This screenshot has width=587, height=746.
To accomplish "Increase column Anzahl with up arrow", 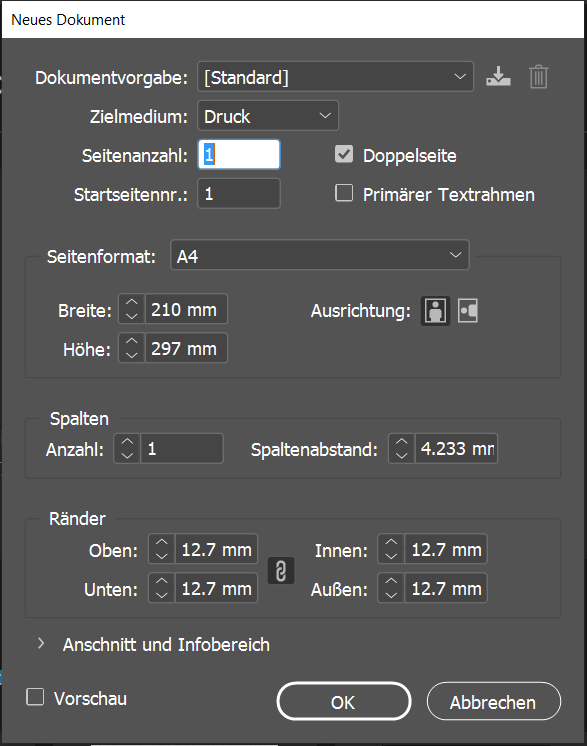I will 127,442.
